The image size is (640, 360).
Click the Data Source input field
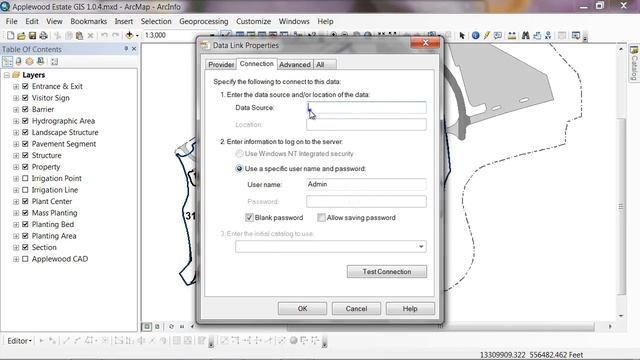[x=366, y=107]
